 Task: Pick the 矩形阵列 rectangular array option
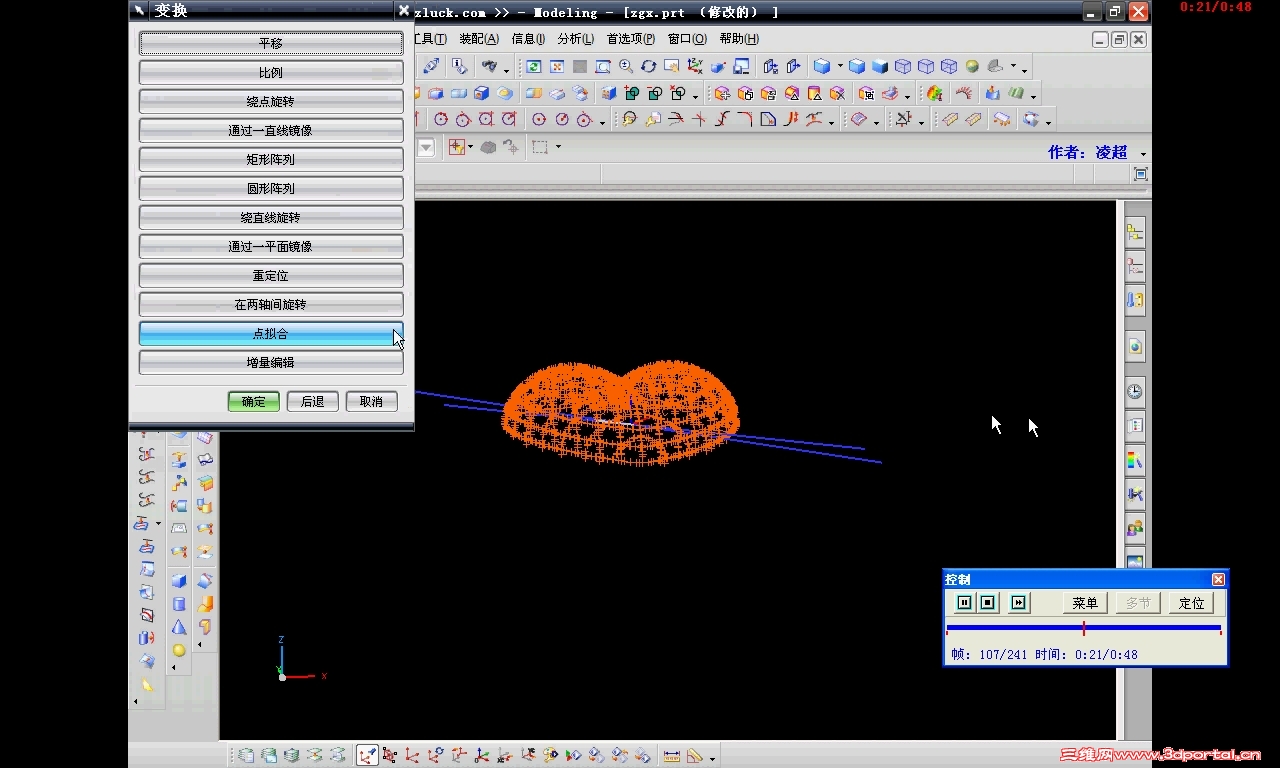pyautogui.click(x=271, y=160)
